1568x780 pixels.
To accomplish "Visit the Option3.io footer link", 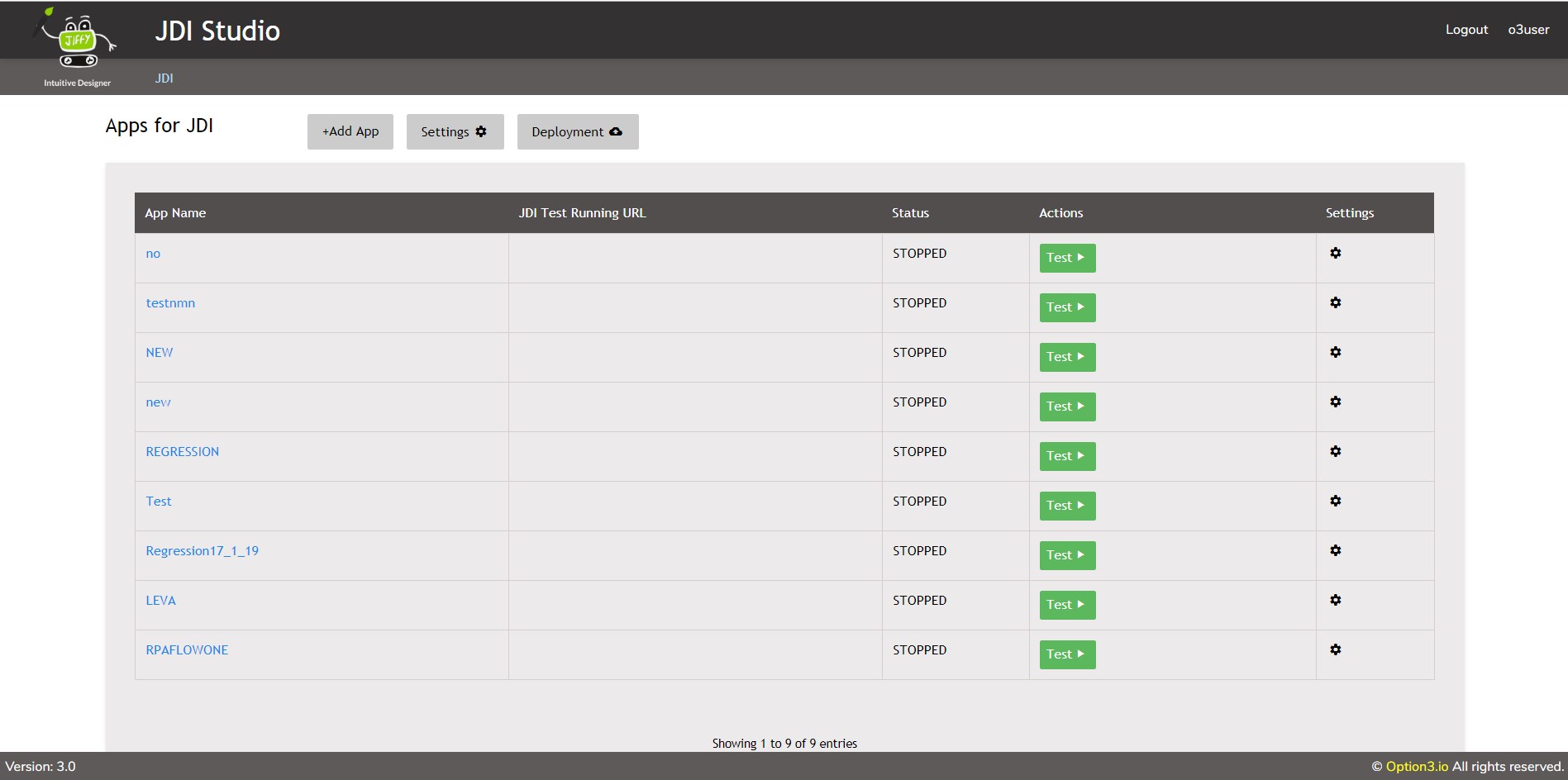I will [x=1417, y=766].
